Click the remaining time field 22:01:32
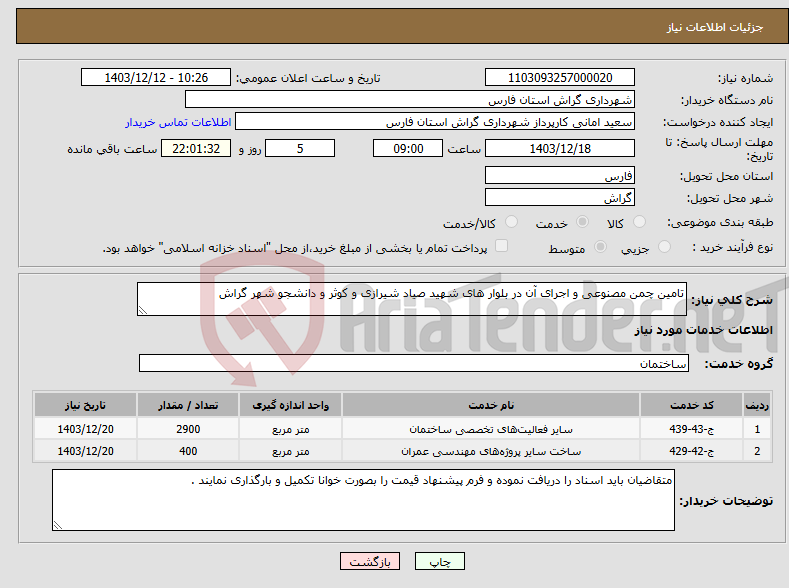 point(196,148)
